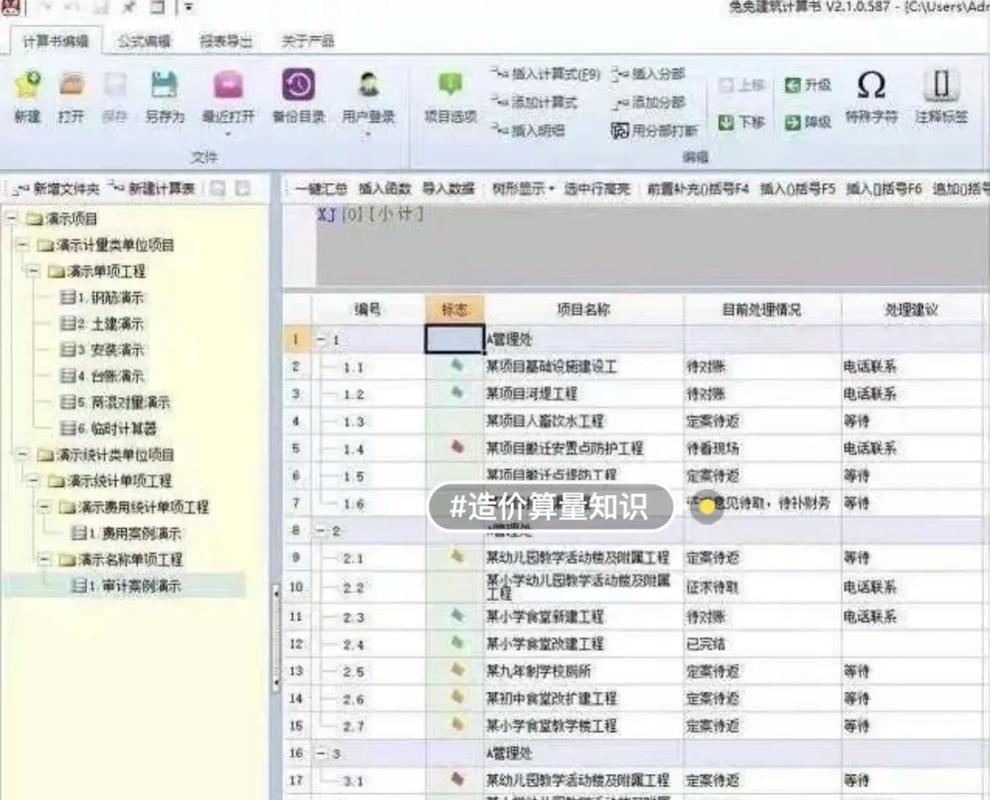Click the 一键汇总 button
990x800 pixels.
pyautogui.click(x=321, y=189)
